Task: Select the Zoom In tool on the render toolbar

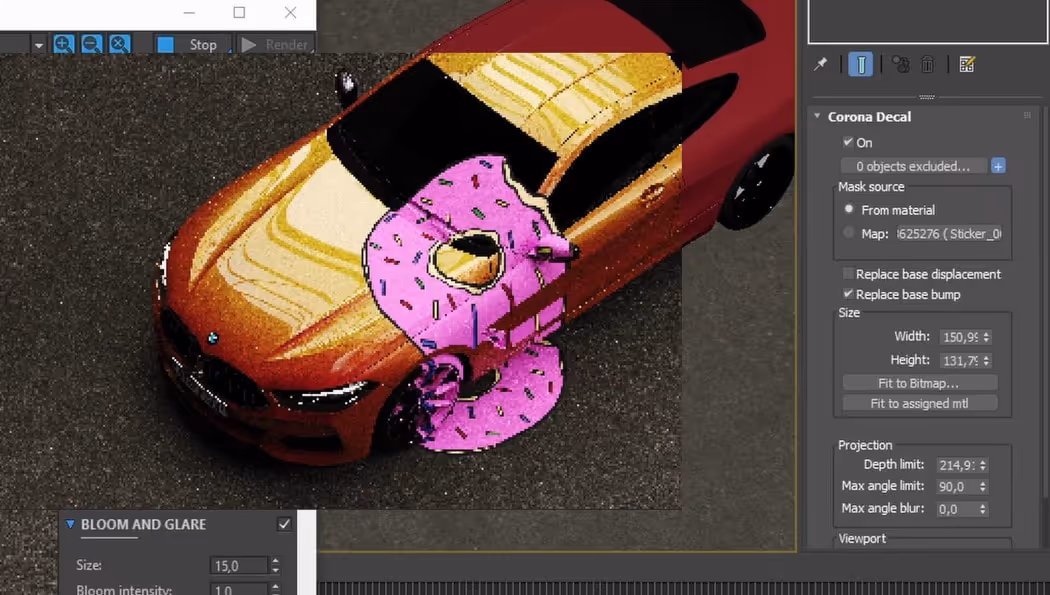Action: pos(63,44)
